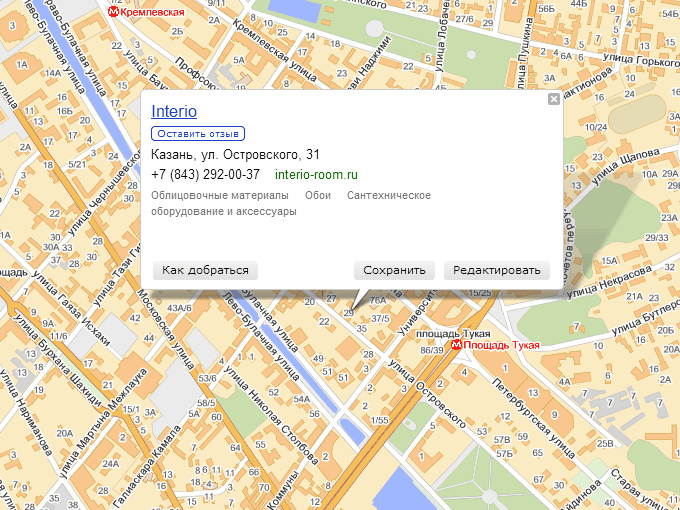Click the Как добраться button
The image size is (680, 510).
[x=205, y=270]
